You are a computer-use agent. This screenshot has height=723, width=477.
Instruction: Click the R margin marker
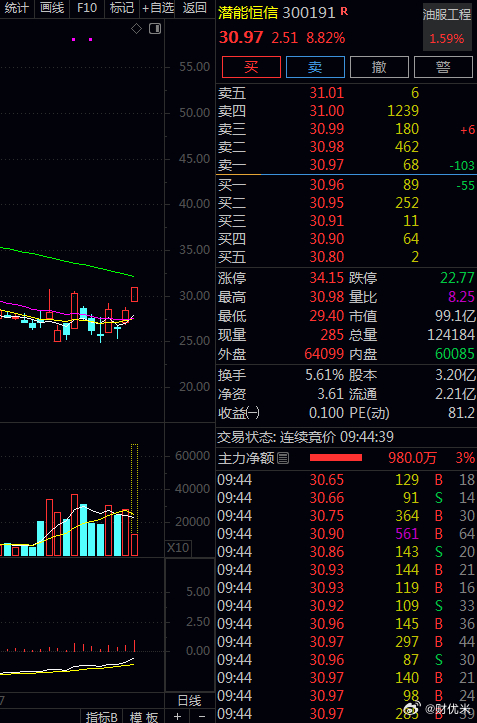tap(344, 12)
